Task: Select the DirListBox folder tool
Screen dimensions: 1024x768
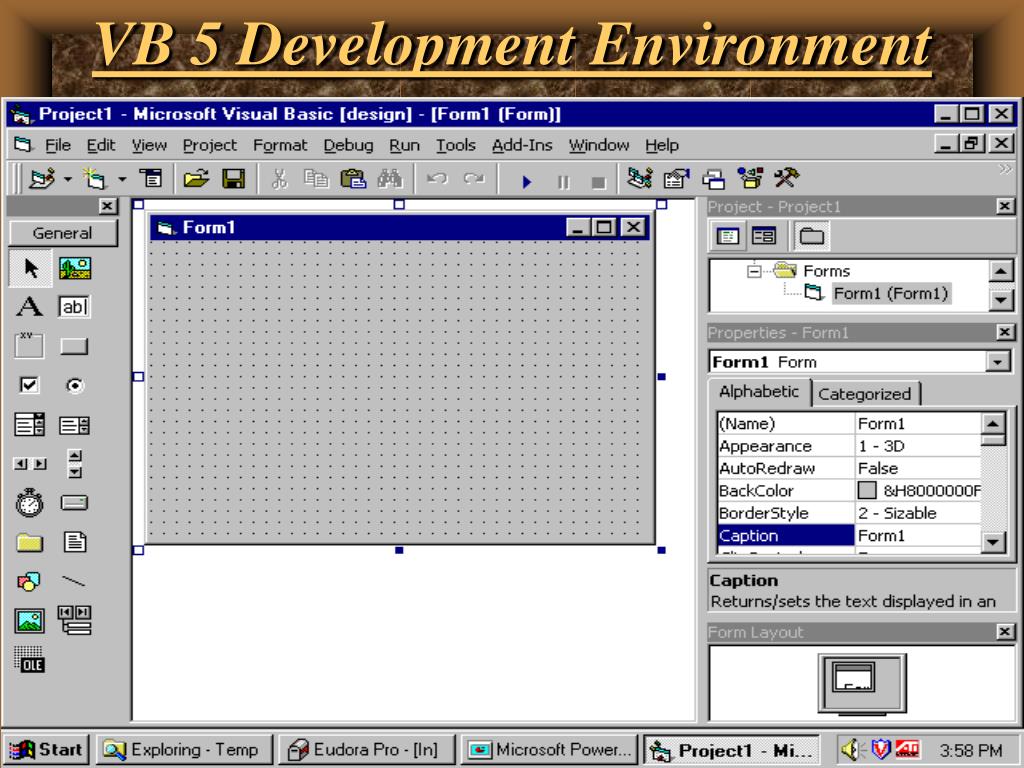Action: (29, 542)
